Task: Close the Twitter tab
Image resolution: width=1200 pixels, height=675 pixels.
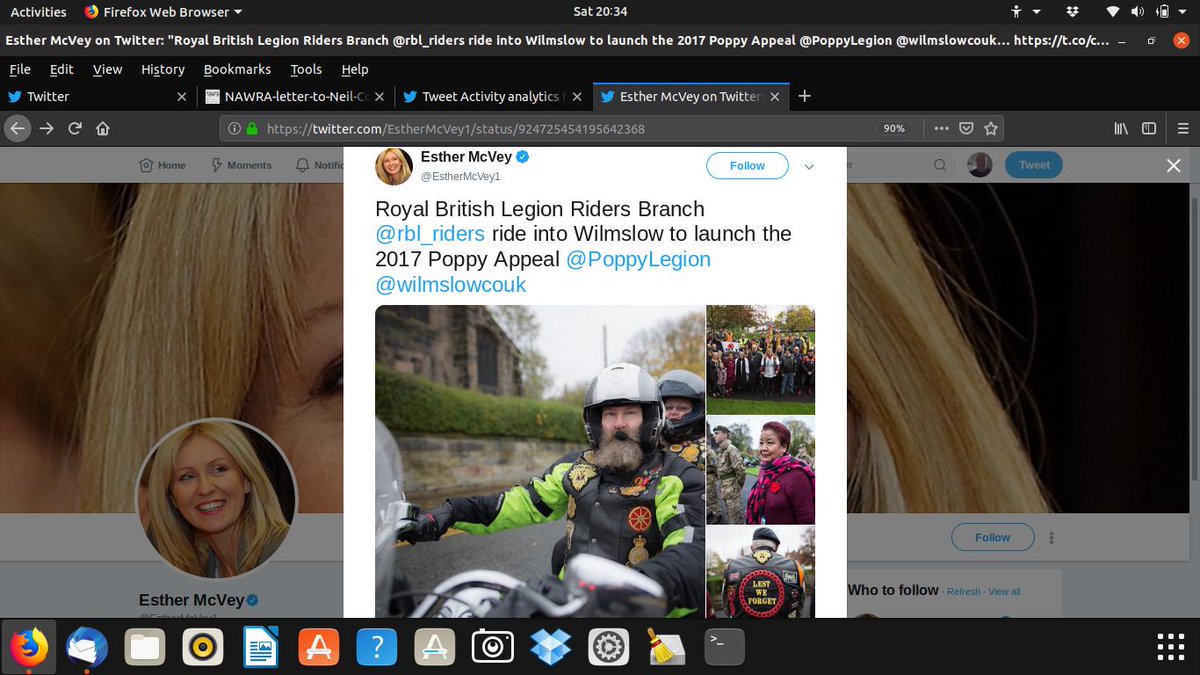Action: [x=181, y=97]
